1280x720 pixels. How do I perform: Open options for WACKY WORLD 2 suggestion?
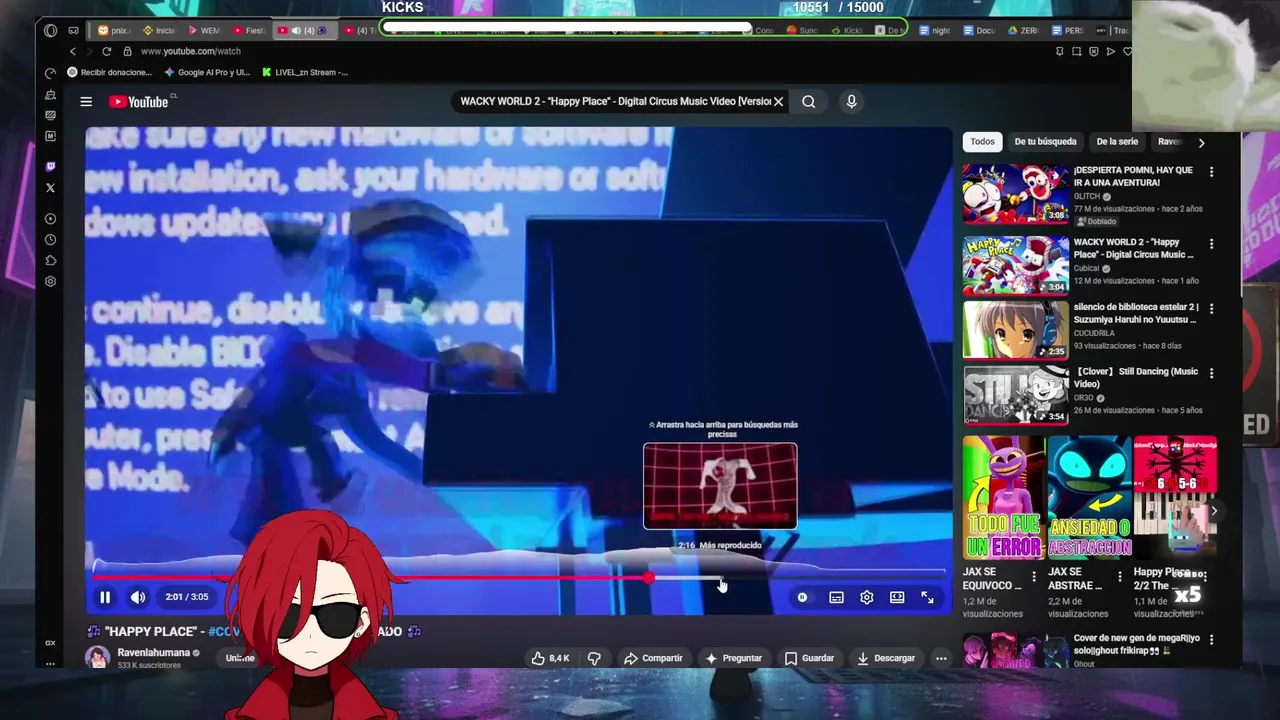point(1211,244)
